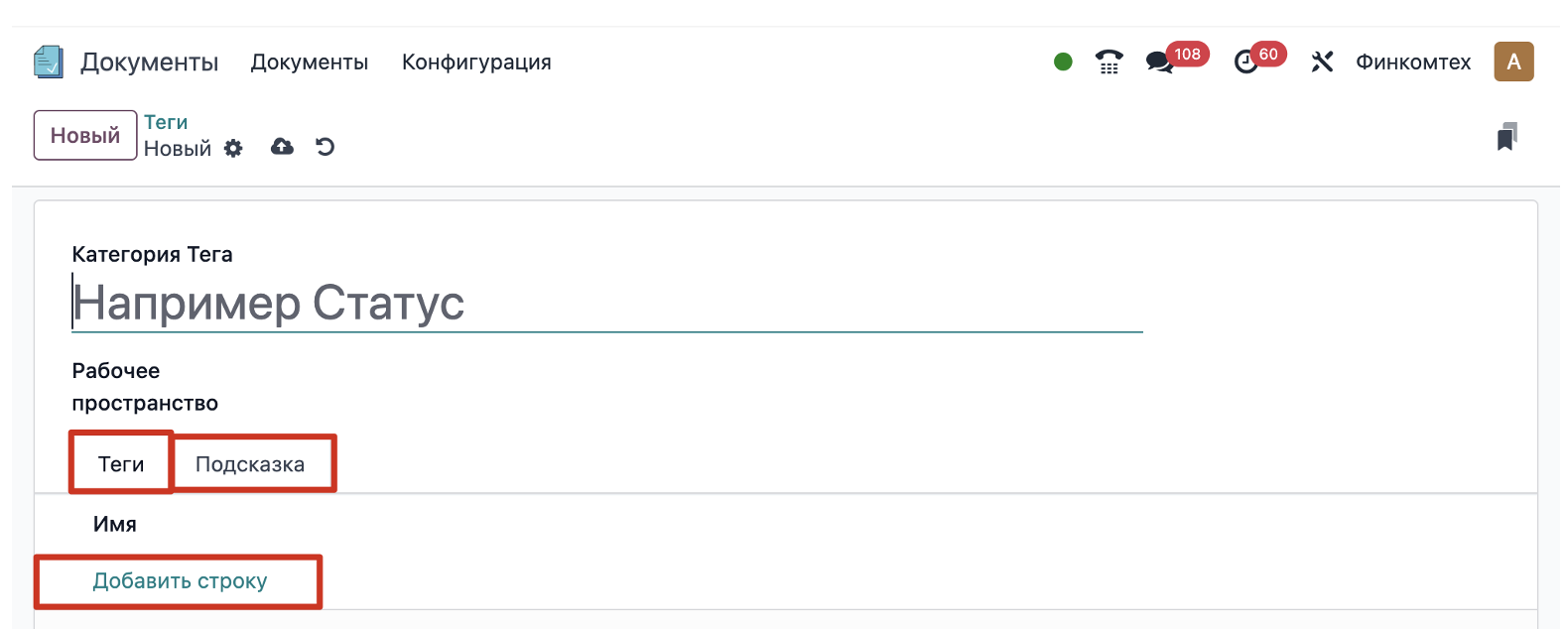Discard changes with the undo arrow icon
The image size is (1568, 629).
[x=325, y=148]
